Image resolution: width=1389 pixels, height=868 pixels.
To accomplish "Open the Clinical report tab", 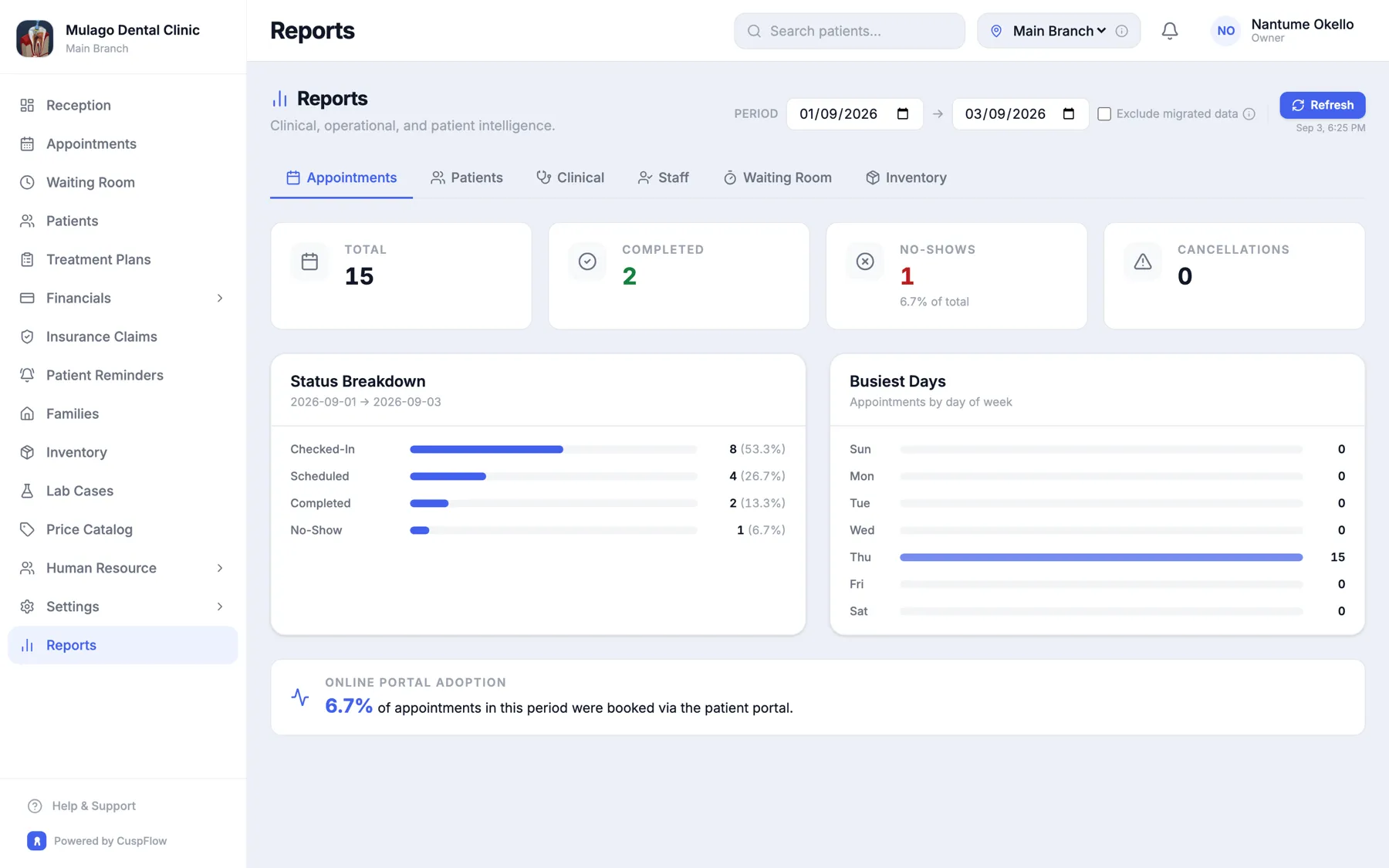I will 570,177.
